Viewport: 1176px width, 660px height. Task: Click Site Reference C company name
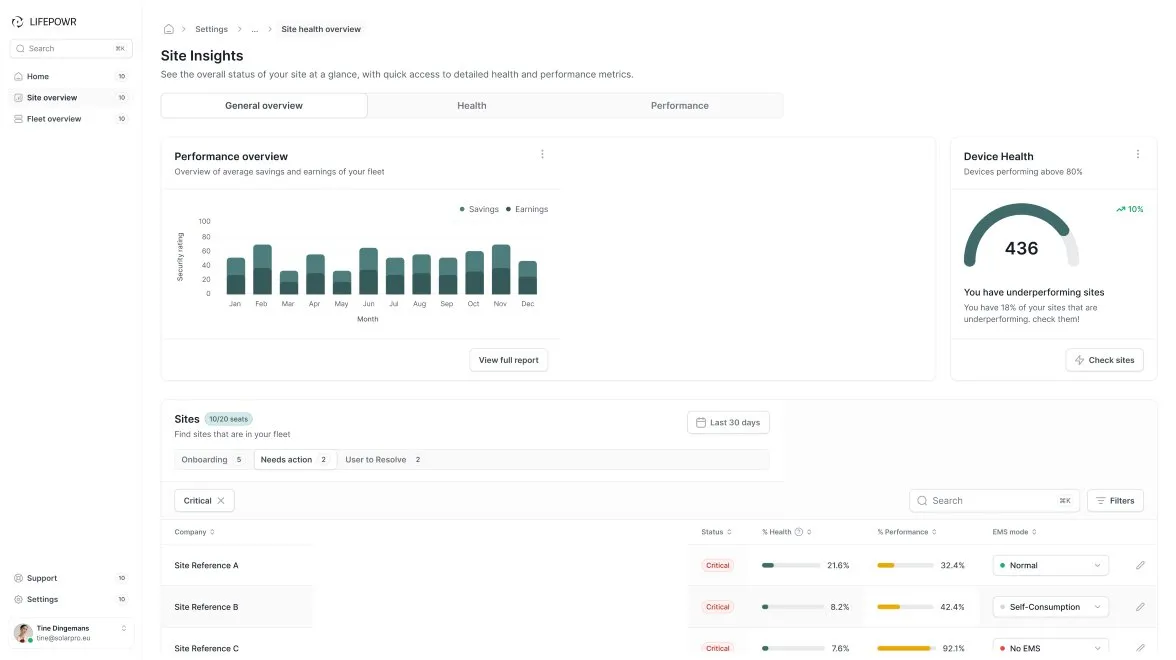pos(206,648)
